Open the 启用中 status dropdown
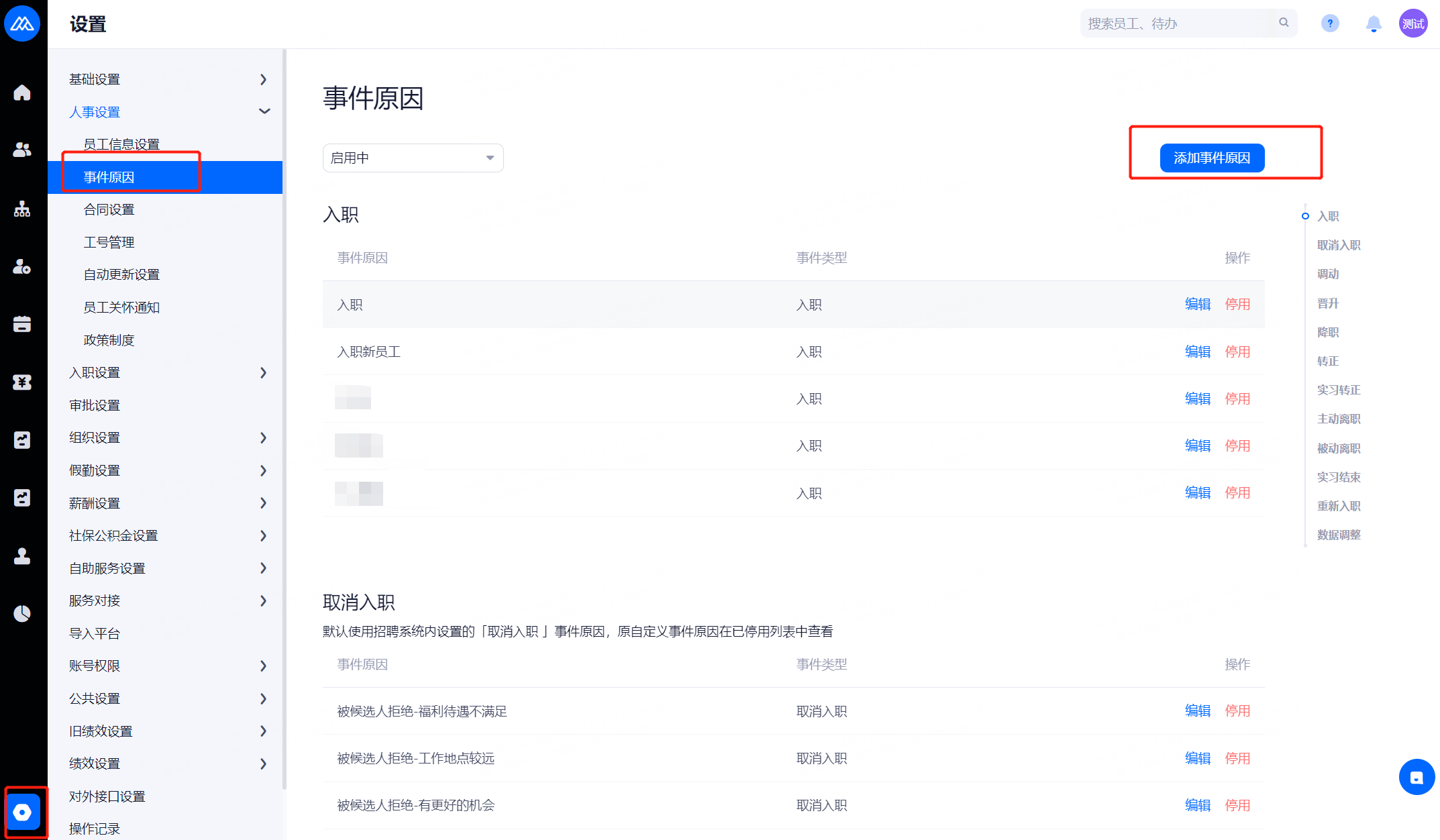 coord(413,158)
